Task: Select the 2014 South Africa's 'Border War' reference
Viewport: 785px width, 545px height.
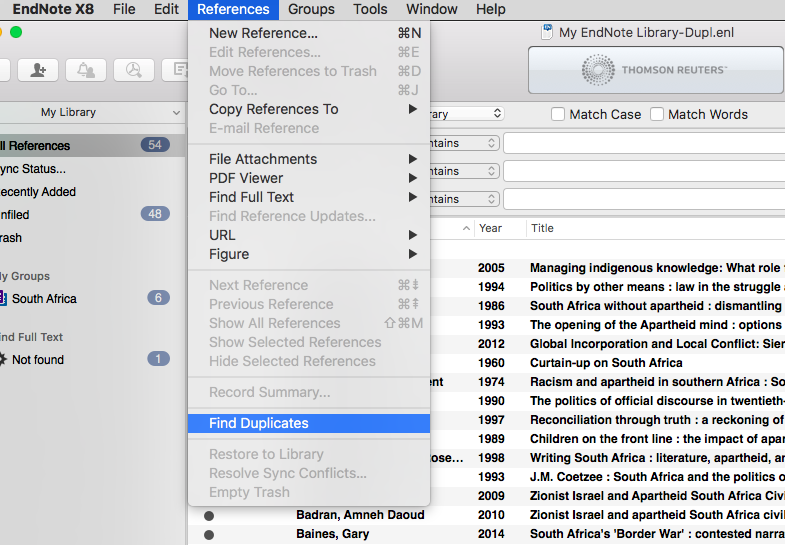Action: click(487, 534)
